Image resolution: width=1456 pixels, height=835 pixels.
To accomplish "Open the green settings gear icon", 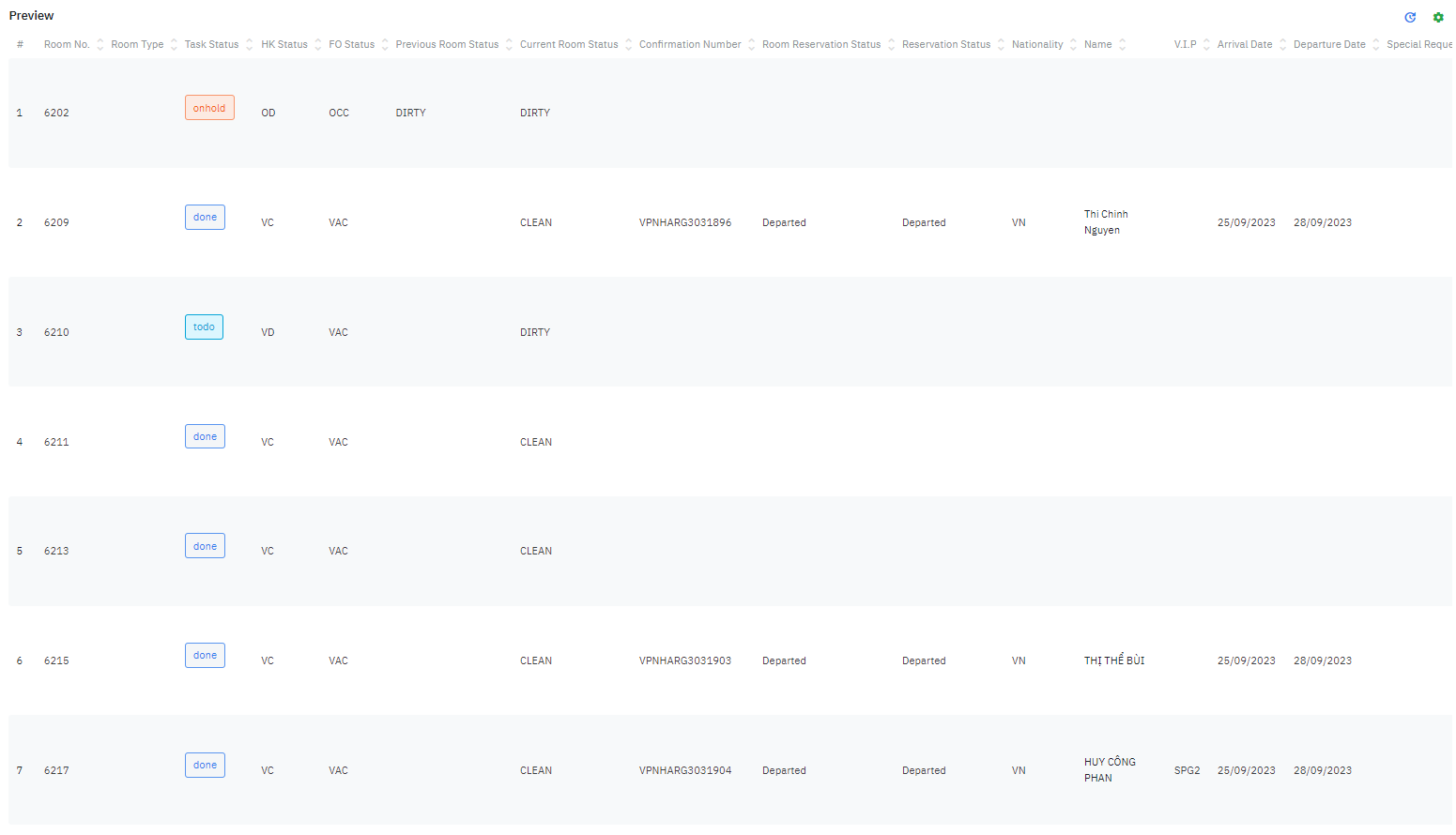I will pyautogui.click(x=1438, y=17).
